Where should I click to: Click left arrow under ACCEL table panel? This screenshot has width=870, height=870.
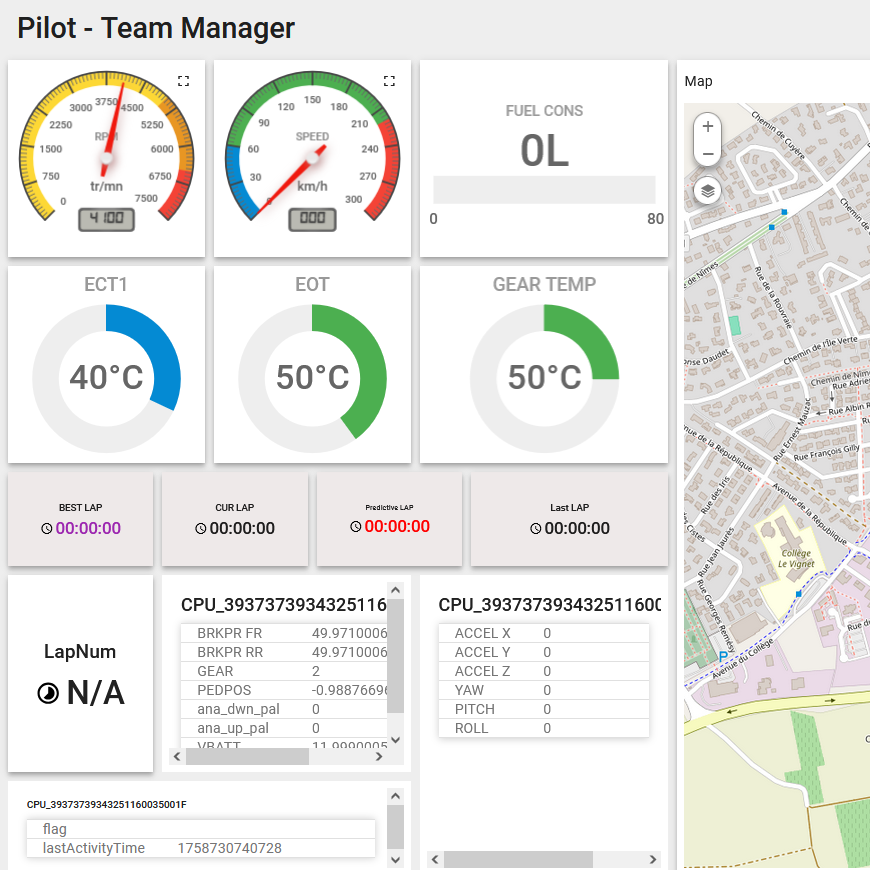coord(435,859)
